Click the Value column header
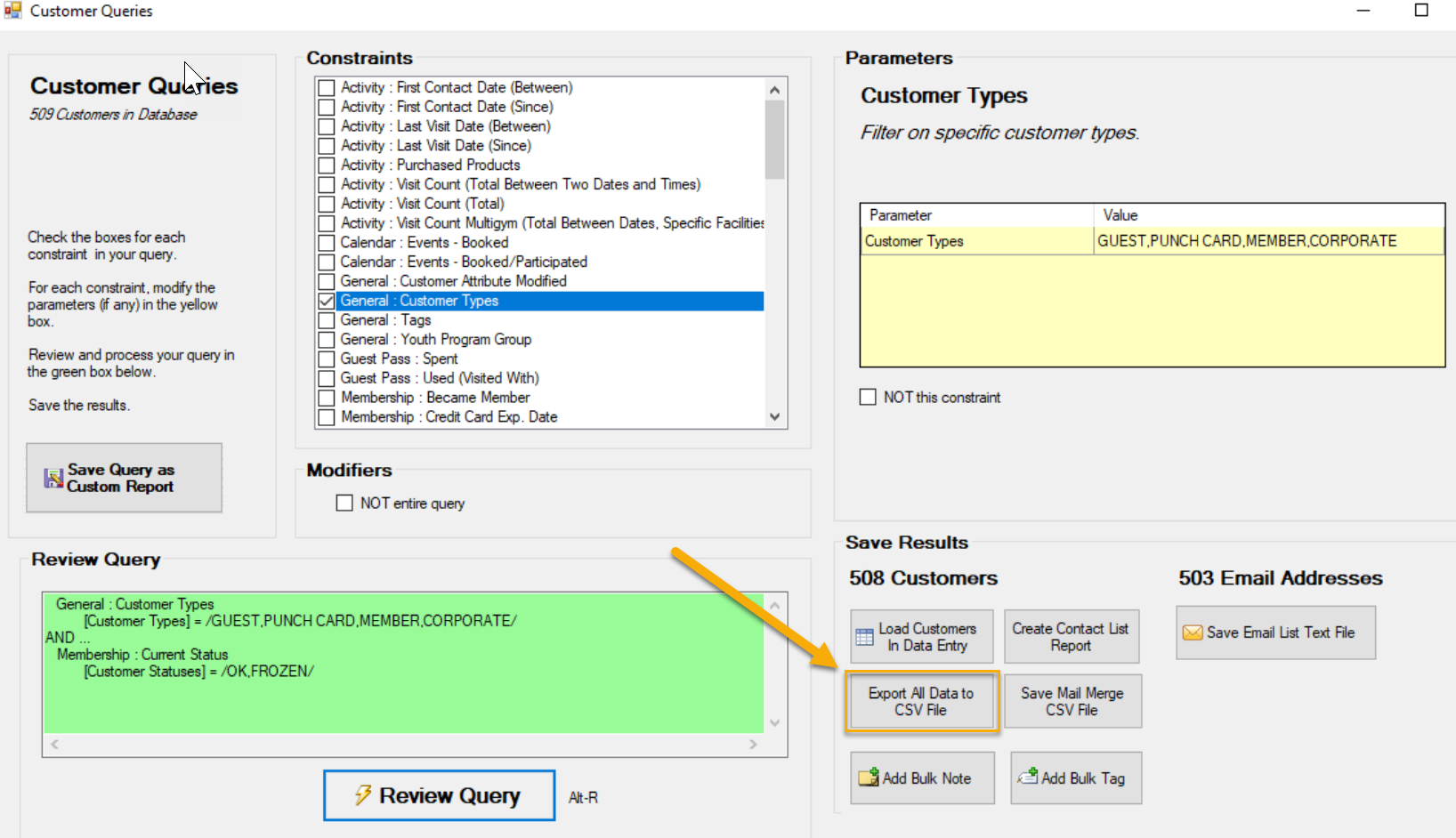The height and width of the screenshot is (838, 1456). (x=1268, y=215)
